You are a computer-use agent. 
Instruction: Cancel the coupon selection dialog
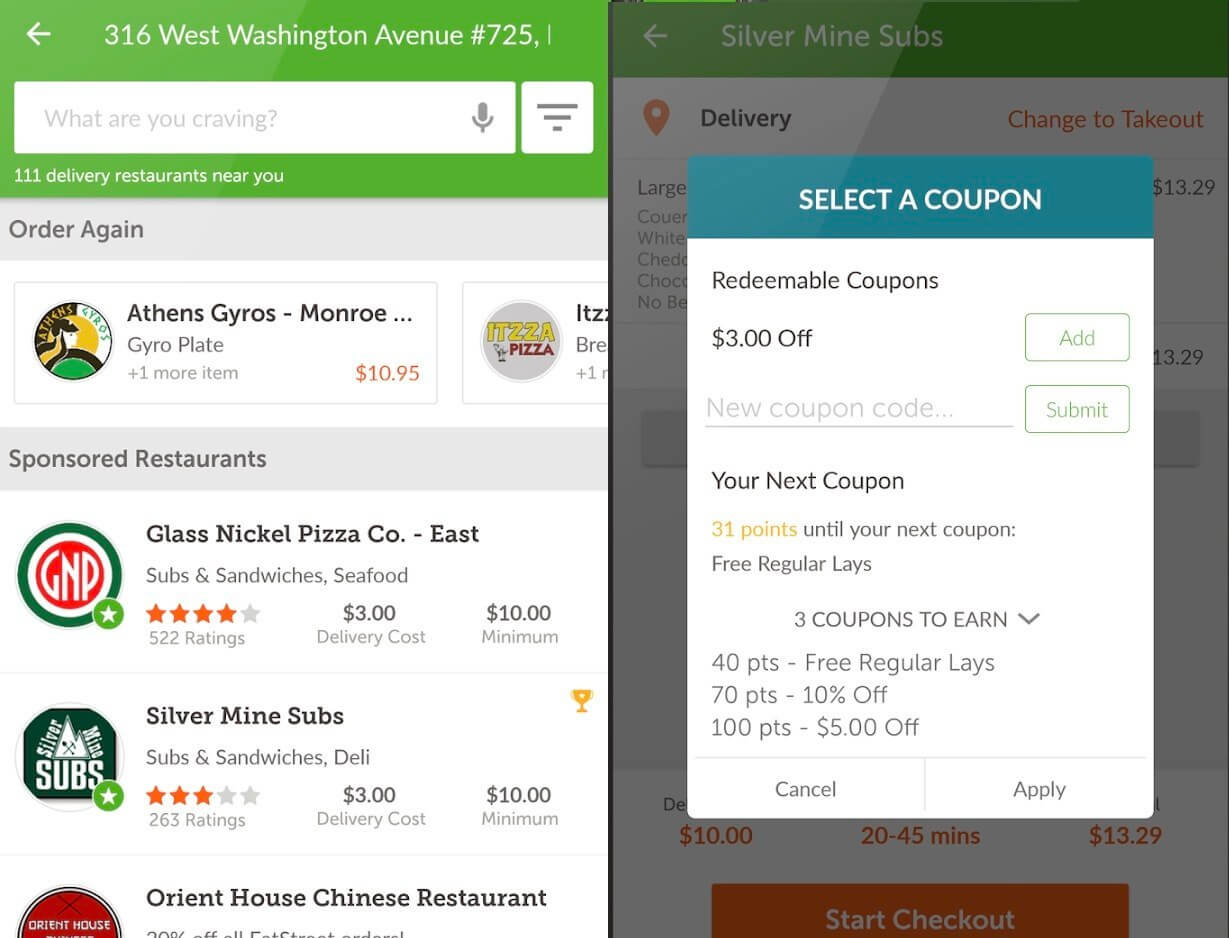tap(806, 789)
